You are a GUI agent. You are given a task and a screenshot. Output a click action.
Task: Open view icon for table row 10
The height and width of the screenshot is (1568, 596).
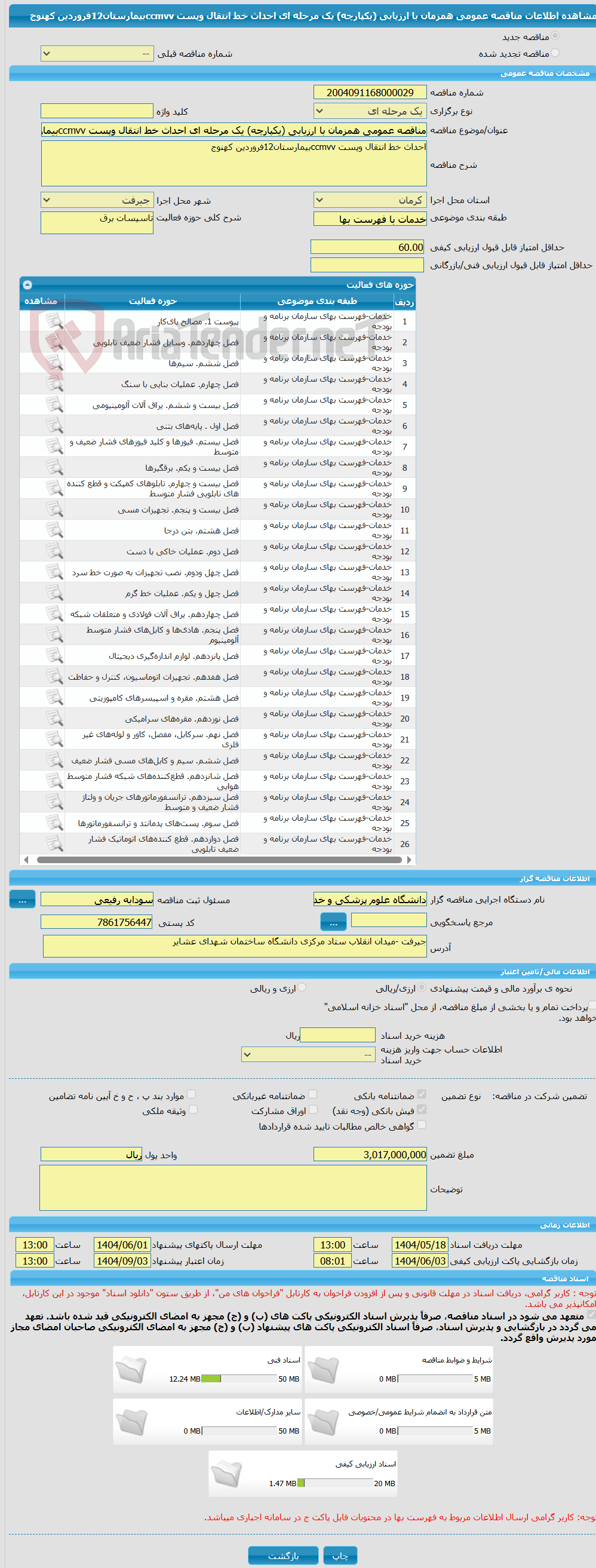[x=54, y=509]
